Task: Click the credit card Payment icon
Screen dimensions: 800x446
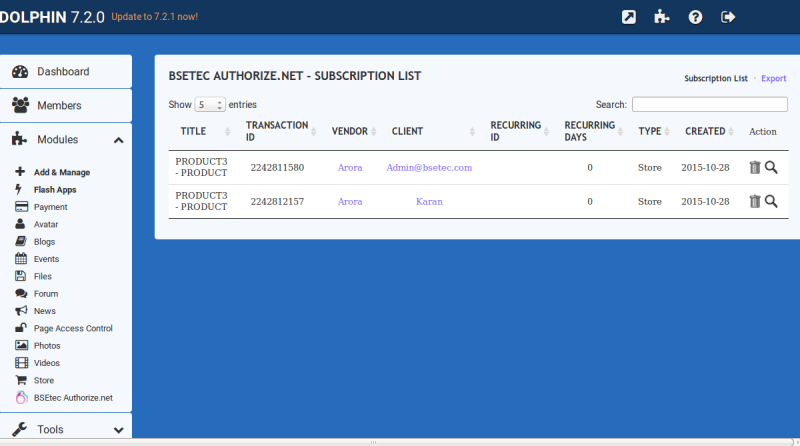Action: 21,207
